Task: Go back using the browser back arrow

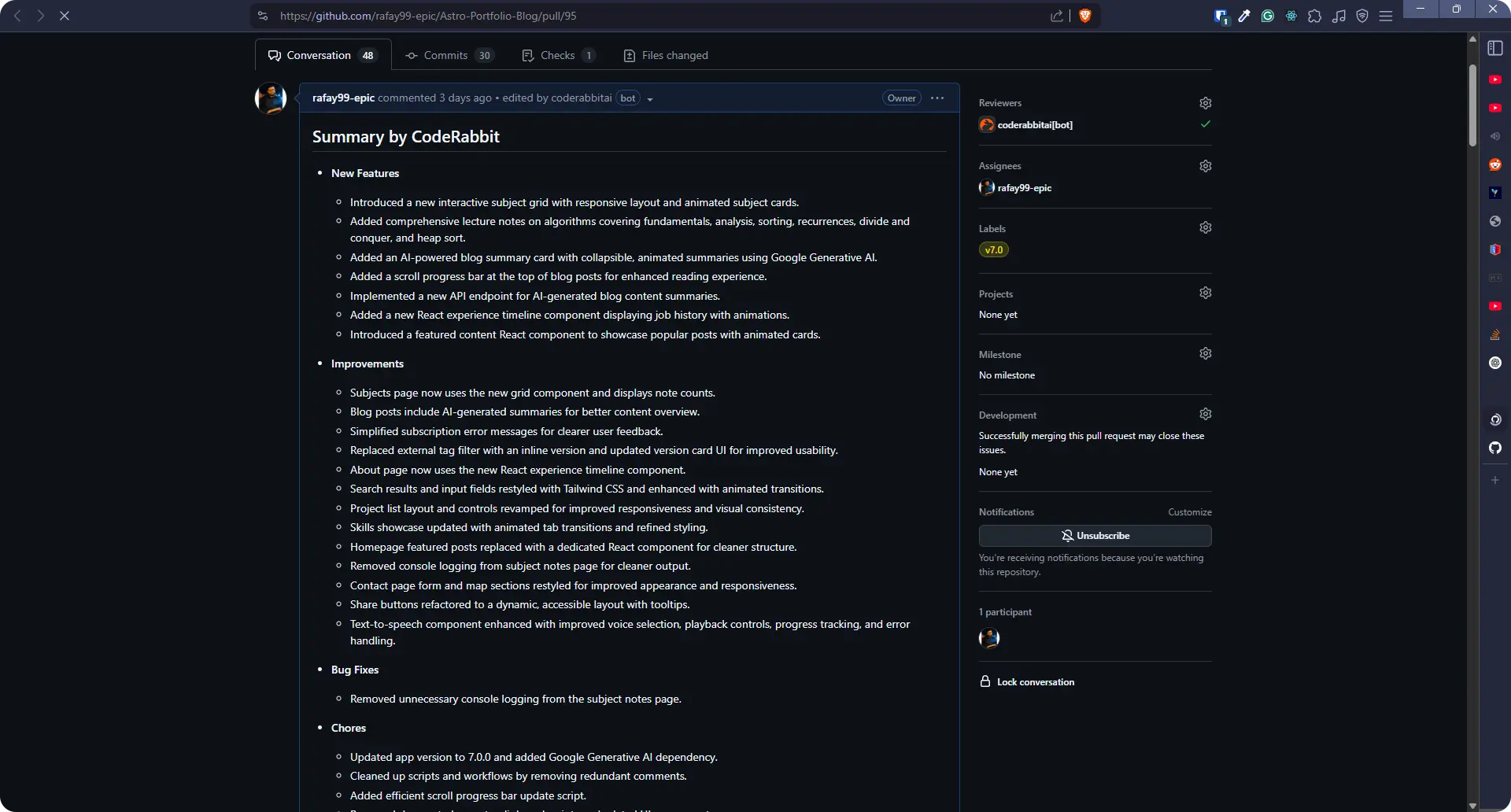Action: click(17, 16)
